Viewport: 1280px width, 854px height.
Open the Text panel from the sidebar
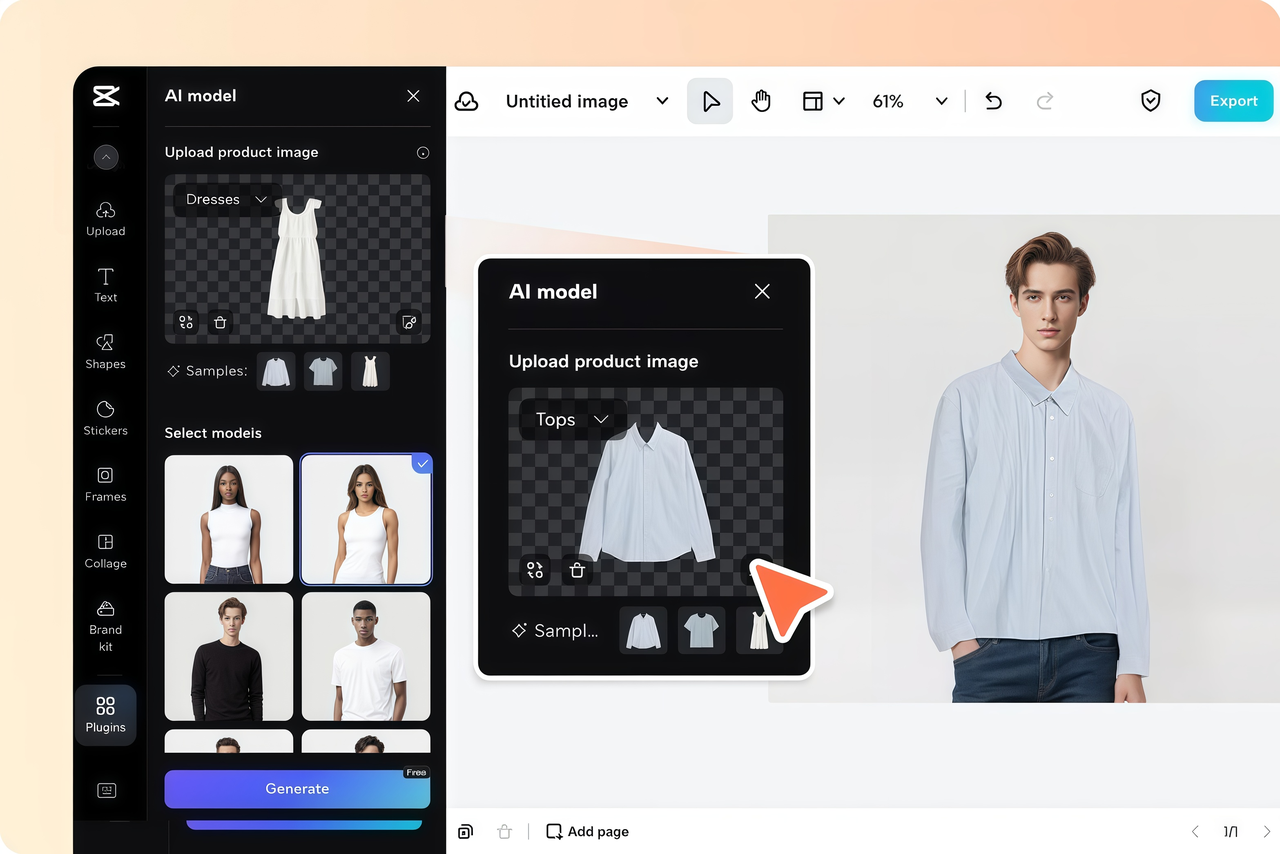click(x=105, y=285)
